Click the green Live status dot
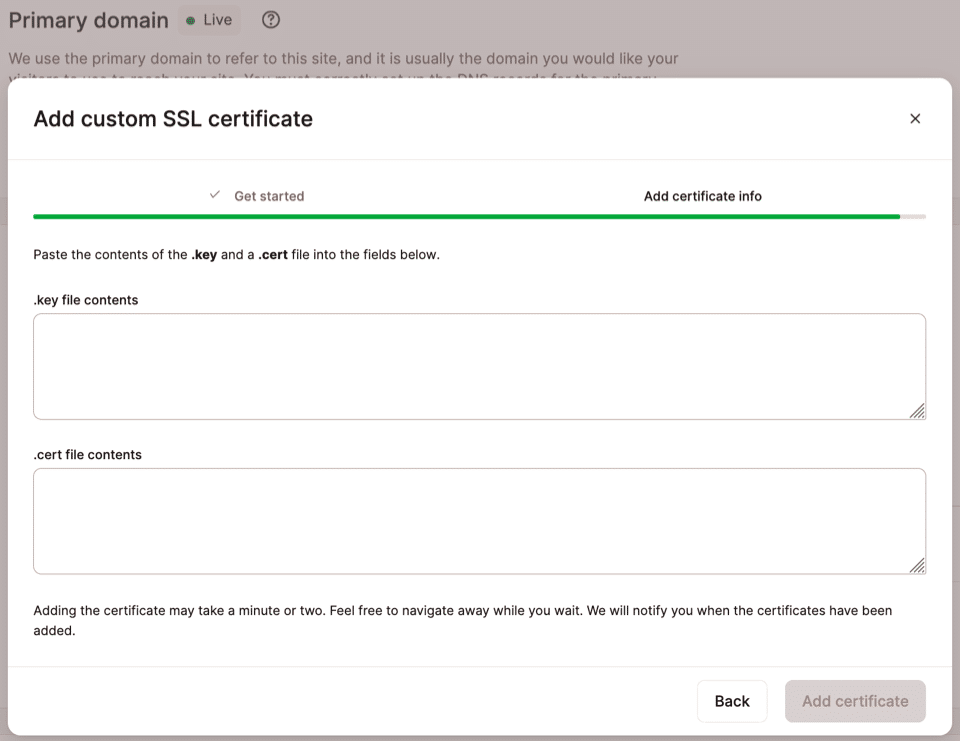Viewport: 960px width, 741px height. point(190,21)
